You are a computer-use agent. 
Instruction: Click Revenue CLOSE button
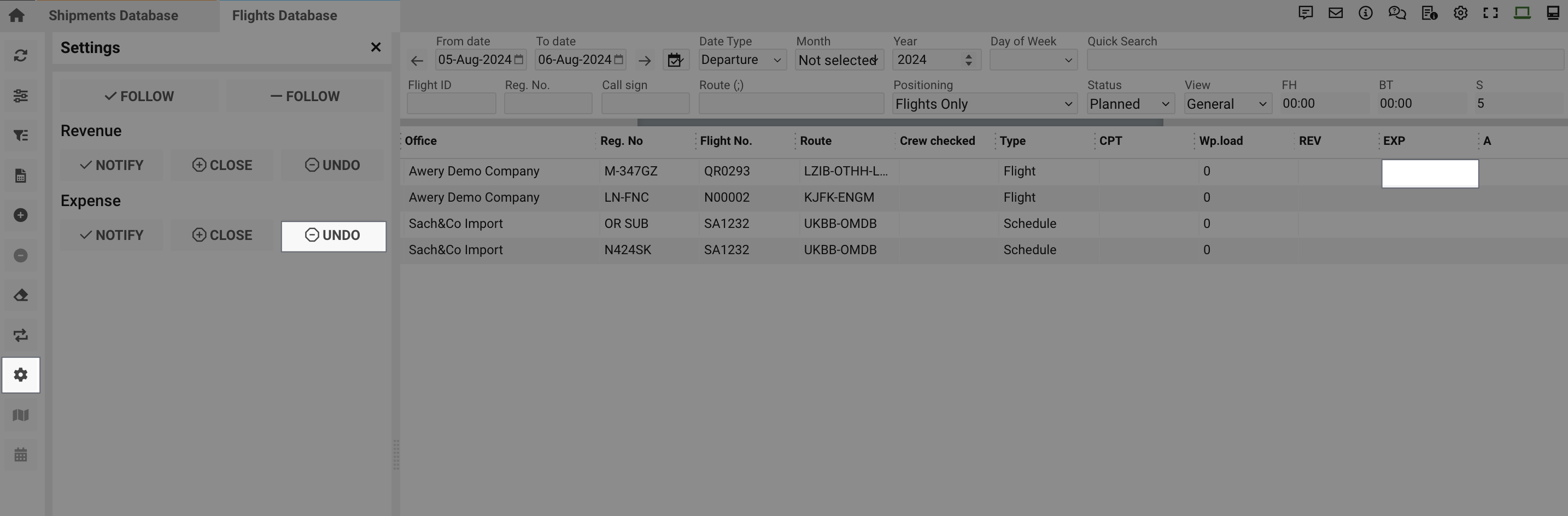pos(222,165)
